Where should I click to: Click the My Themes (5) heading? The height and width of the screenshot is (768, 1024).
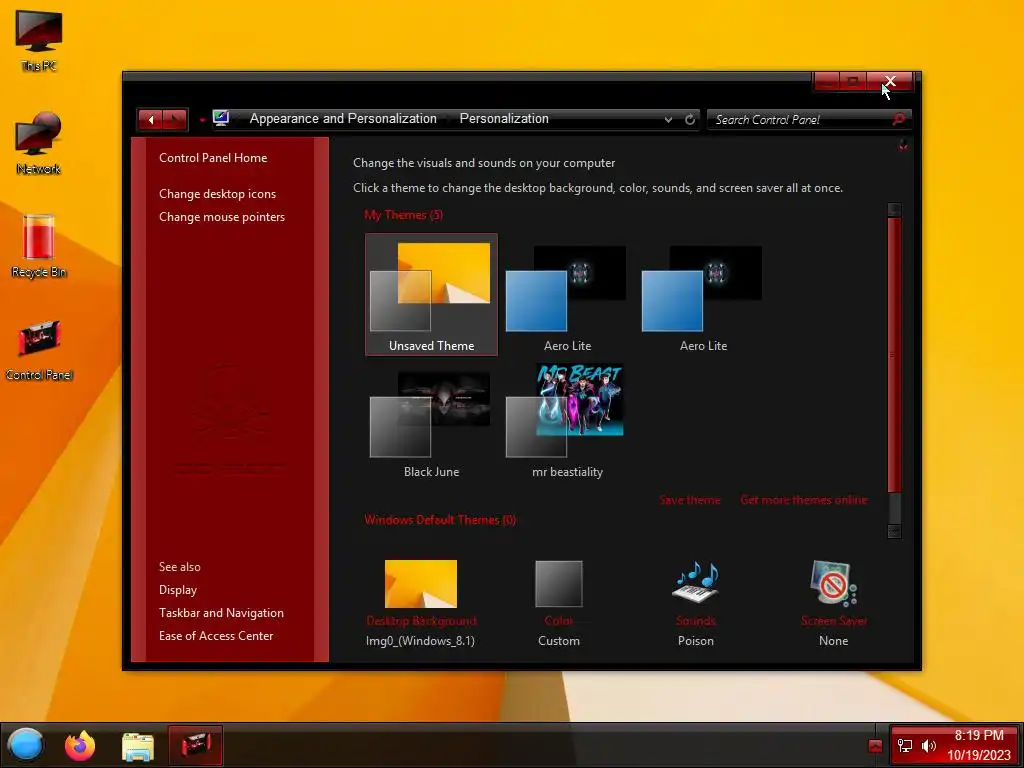tap(404, 215)
